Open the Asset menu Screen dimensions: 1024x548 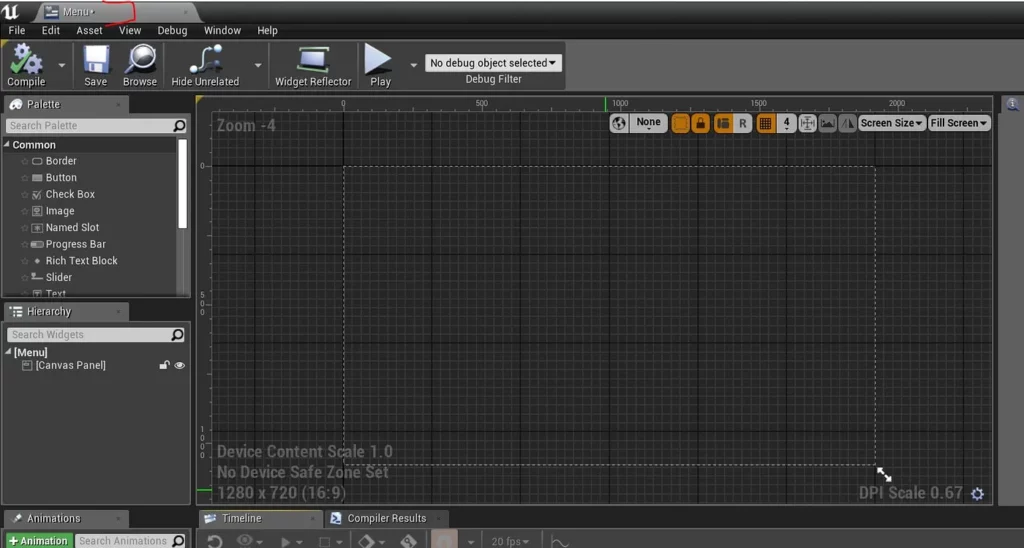click(89, 30)
